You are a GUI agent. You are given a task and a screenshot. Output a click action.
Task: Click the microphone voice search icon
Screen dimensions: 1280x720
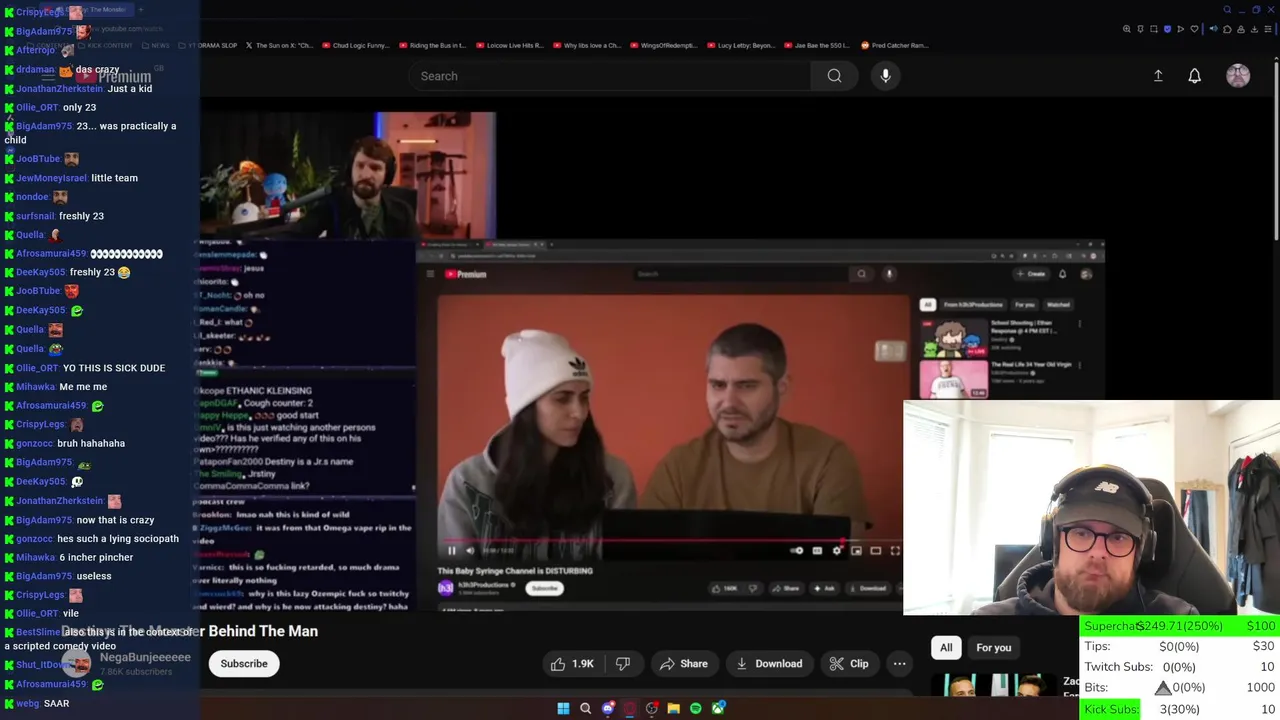(885, 76)
